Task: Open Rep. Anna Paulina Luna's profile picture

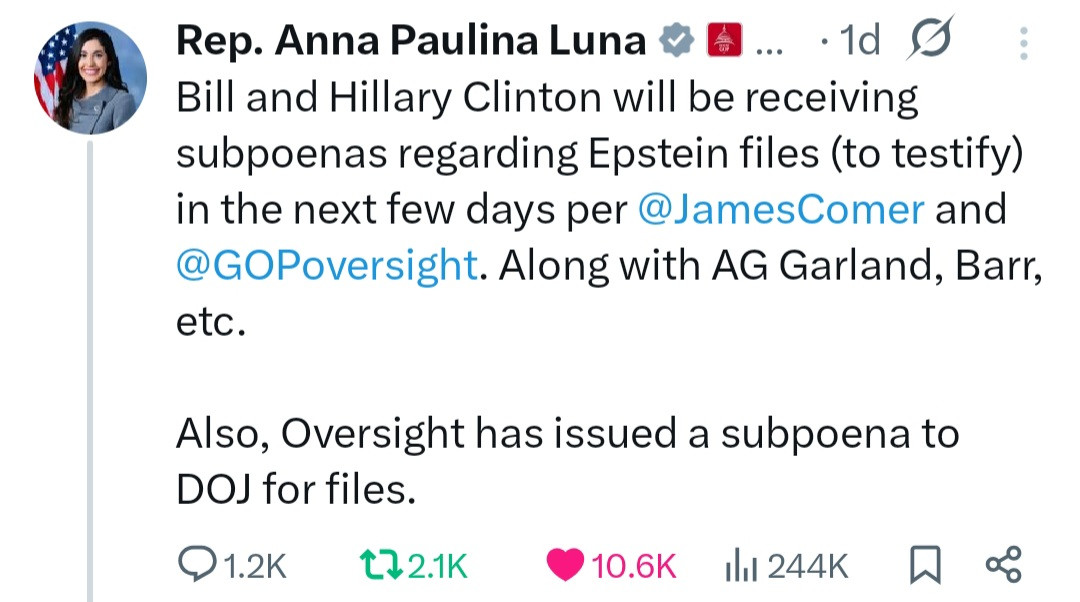Action: pyautogui.click(x=90, y=78)
